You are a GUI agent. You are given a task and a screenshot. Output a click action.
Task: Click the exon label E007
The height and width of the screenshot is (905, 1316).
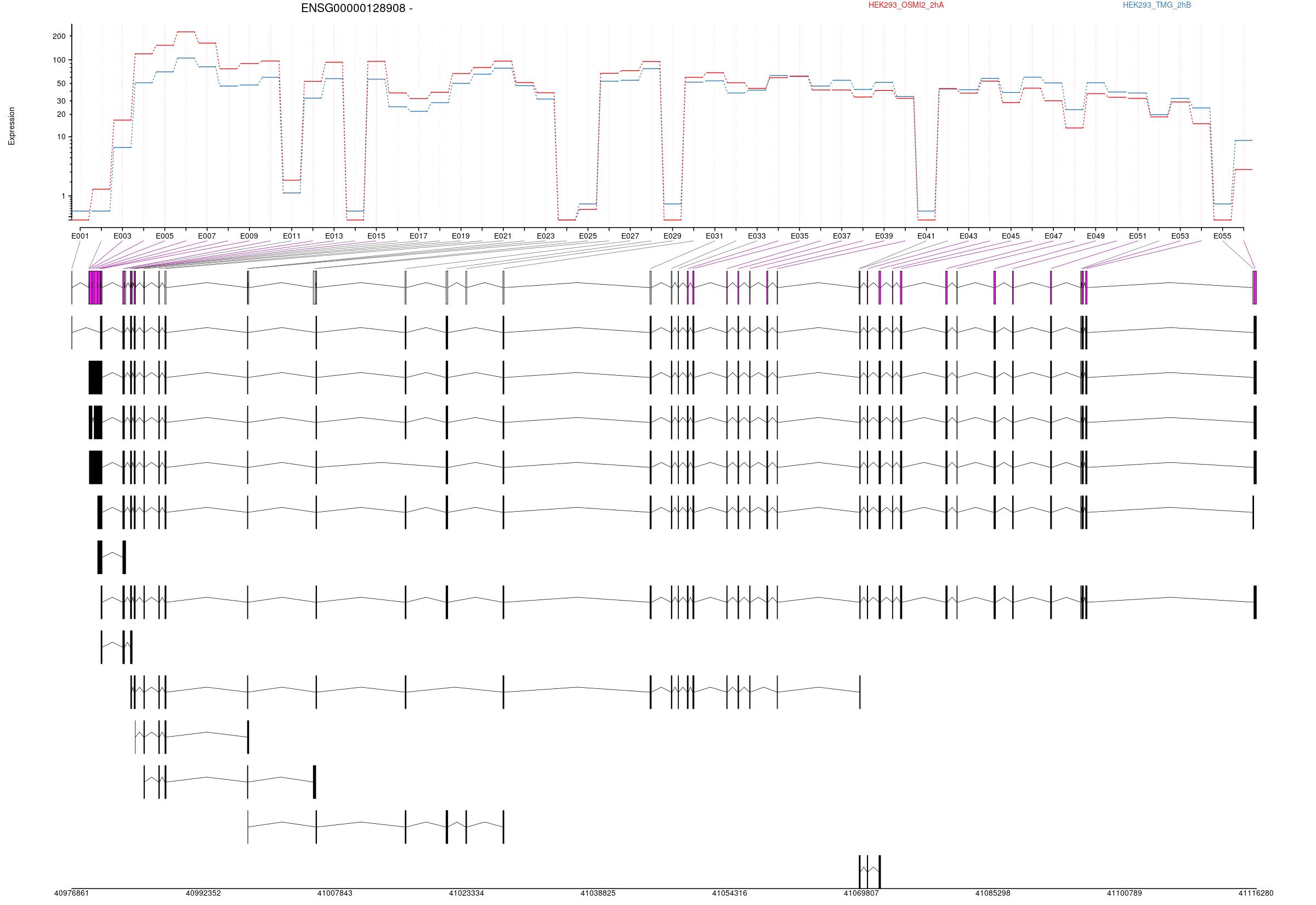pyautogui.click(x=207, y=236)
